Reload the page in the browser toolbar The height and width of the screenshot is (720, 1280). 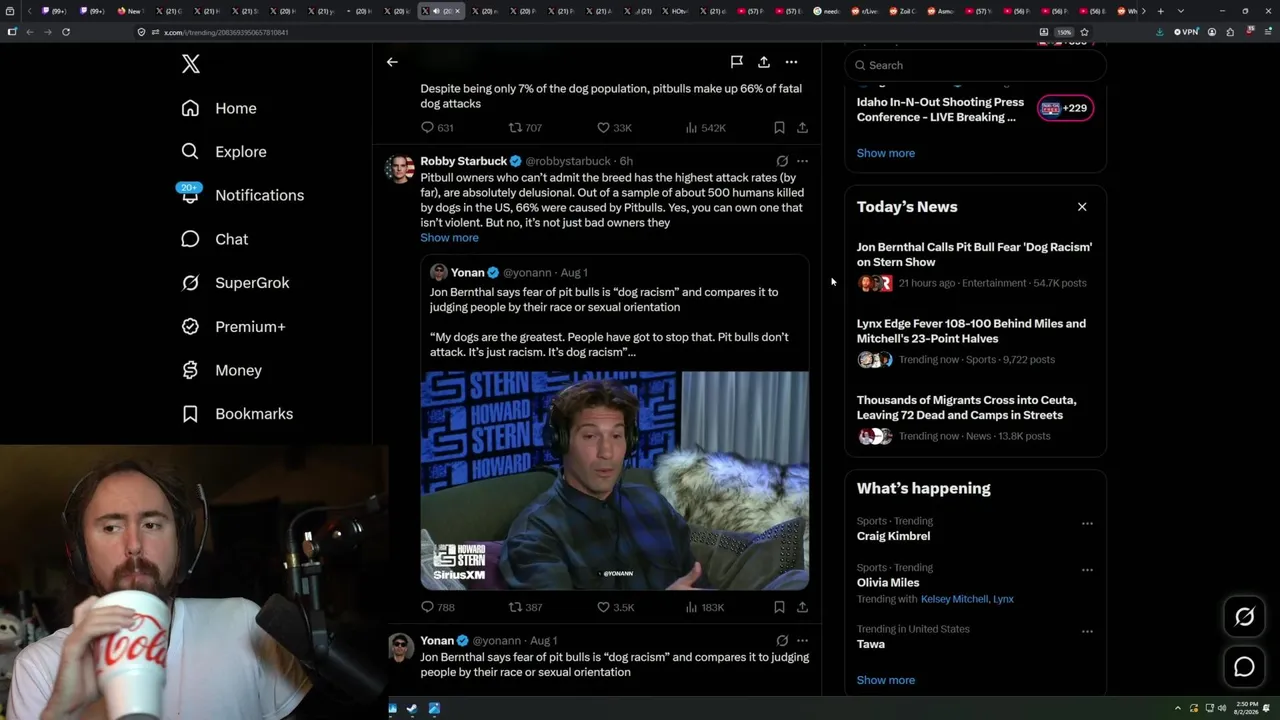[66, 32]
